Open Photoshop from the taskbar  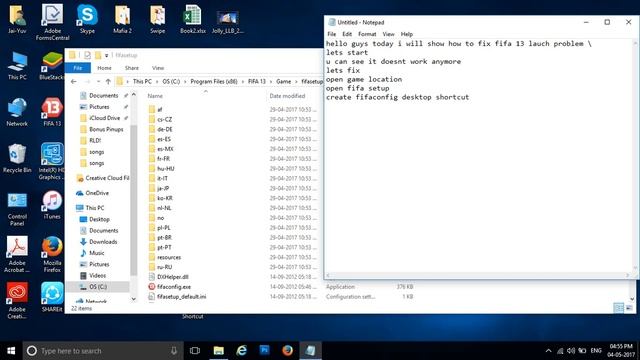click(x=264, y=351)
